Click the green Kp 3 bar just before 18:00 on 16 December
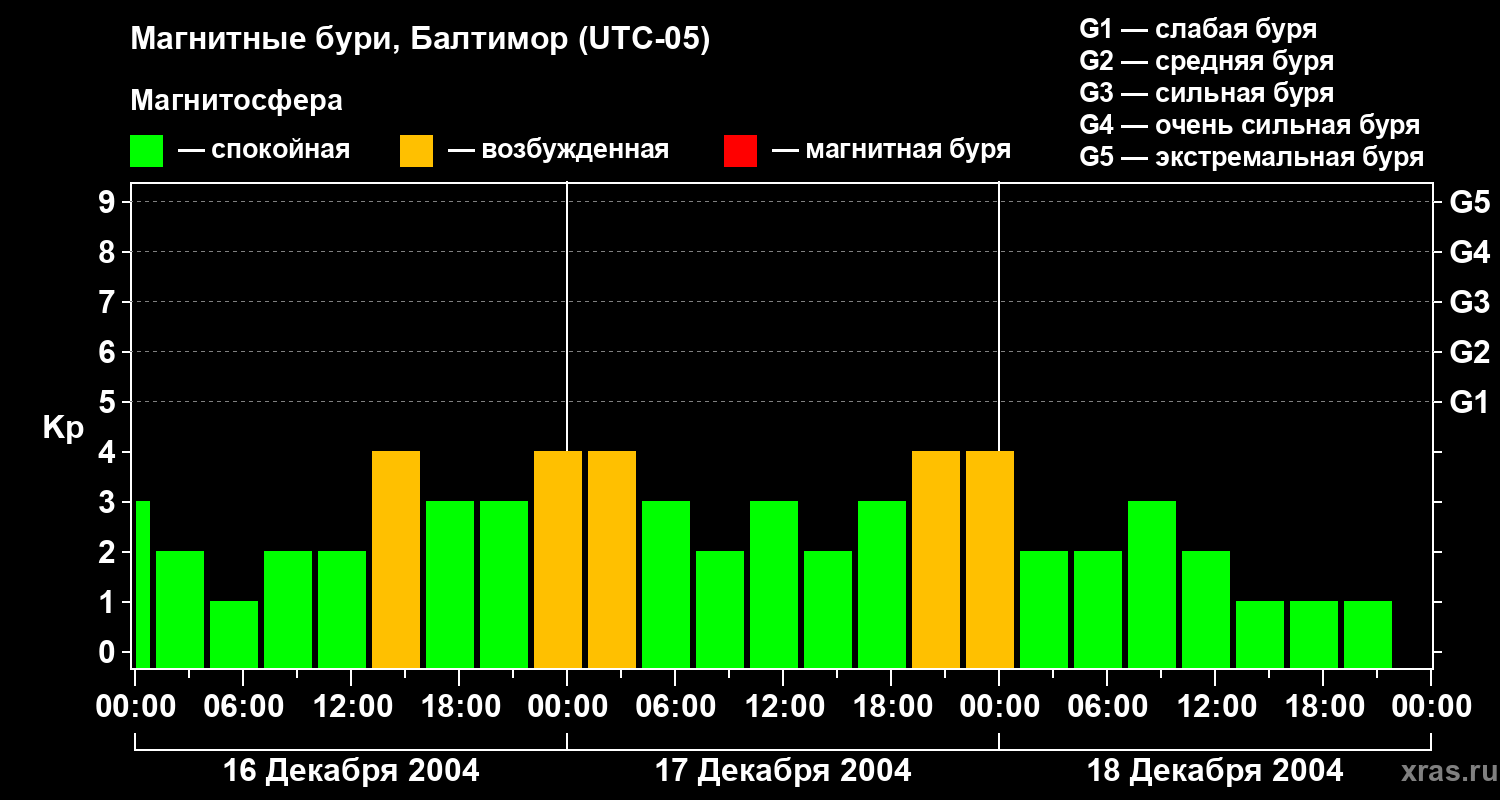Screen dimensions: 1500x800 (450, 584)
